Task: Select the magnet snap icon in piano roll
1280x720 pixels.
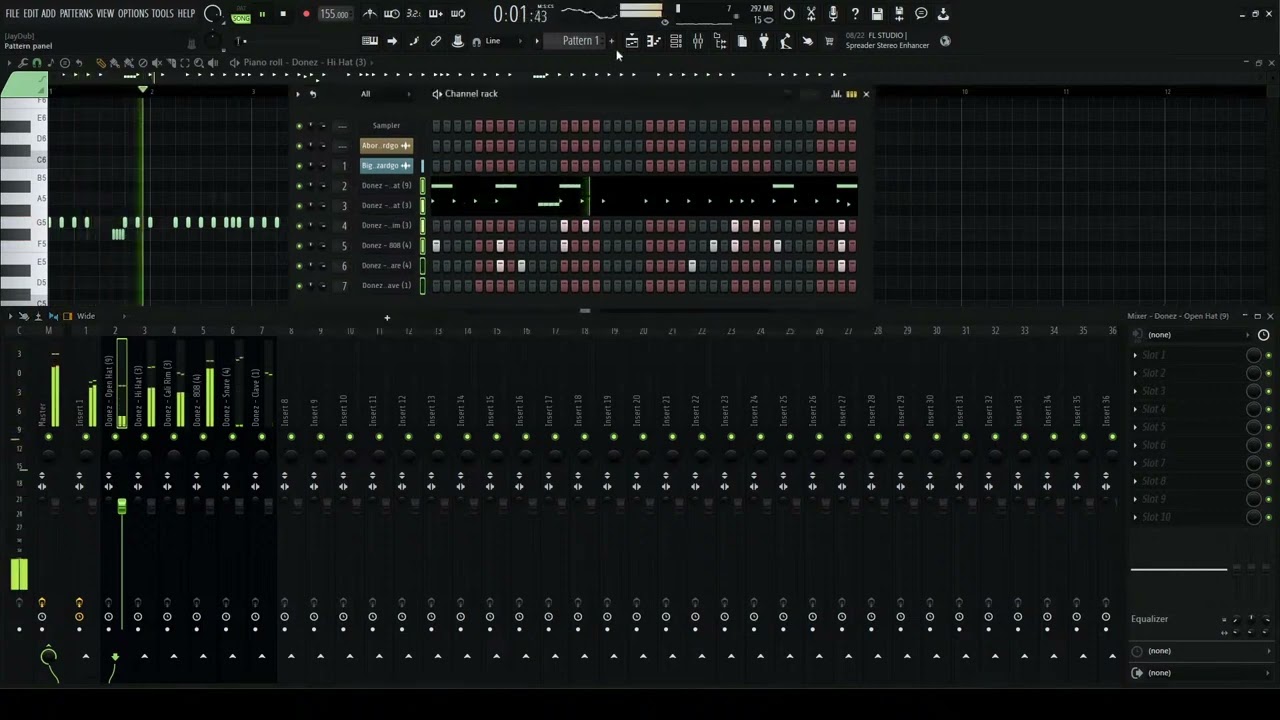Action: pos(37,63)
